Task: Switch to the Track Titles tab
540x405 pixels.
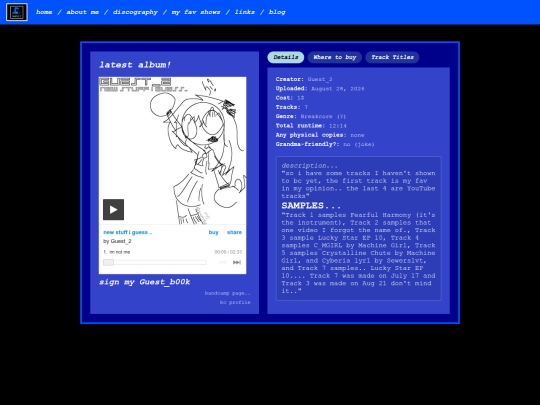Action: pos(392,57)
